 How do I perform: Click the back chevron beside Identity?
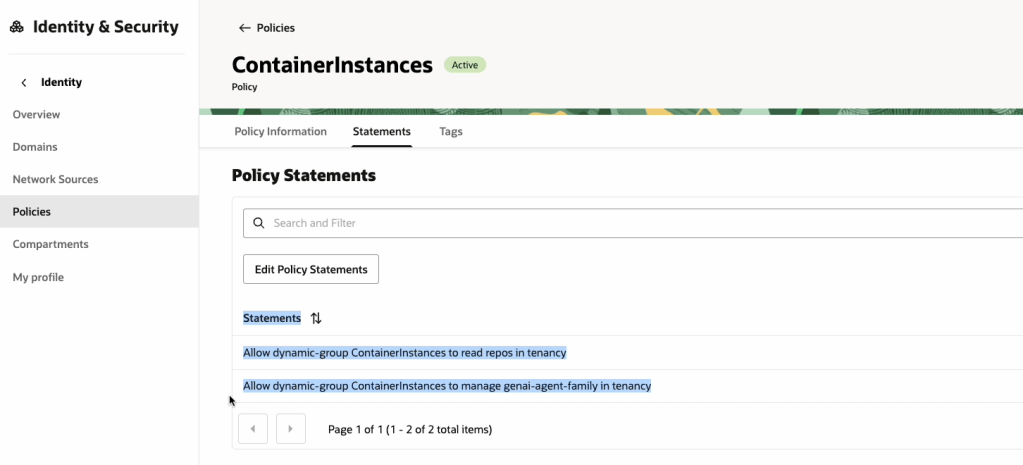24,83
